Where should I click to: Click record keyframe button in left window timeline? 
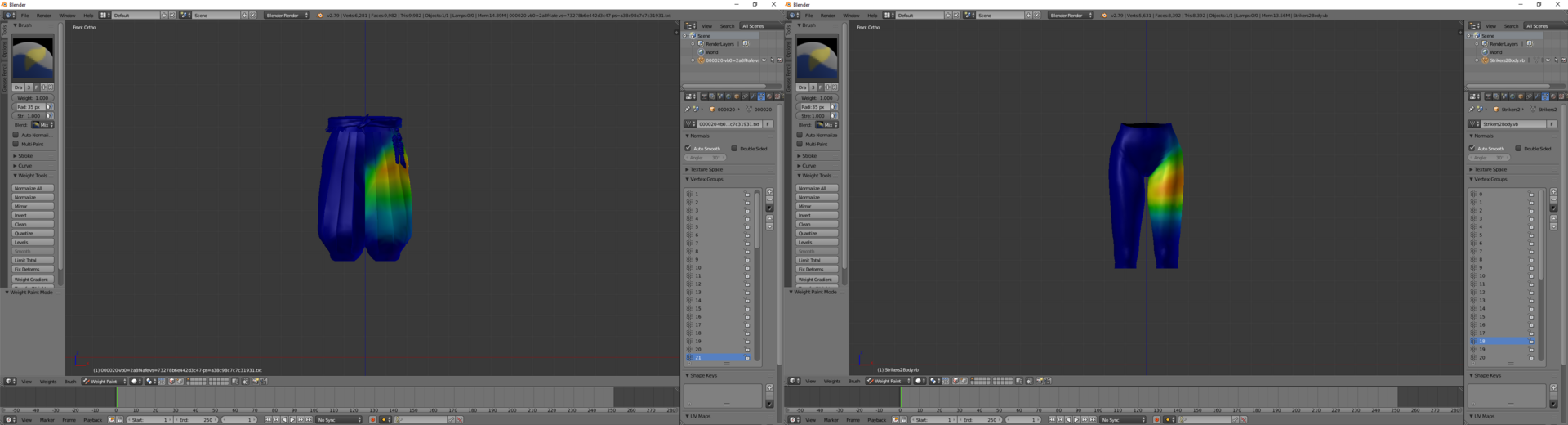pos(372,420)
